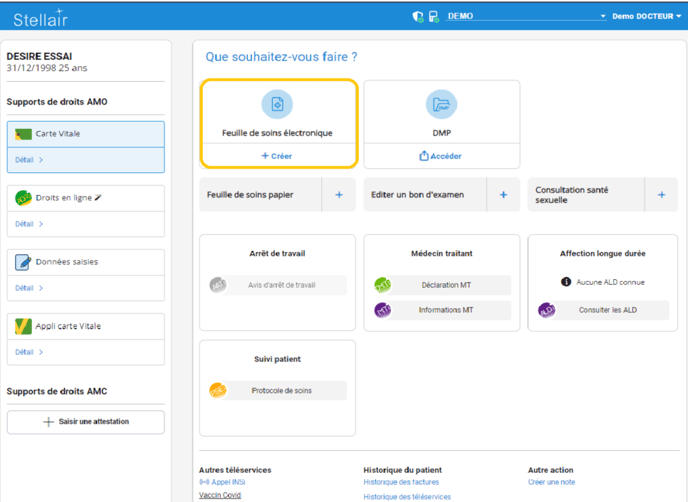Open the DEMO dropdown in header
The width and height of the screenshot is (688, 502).
(527, 17)
